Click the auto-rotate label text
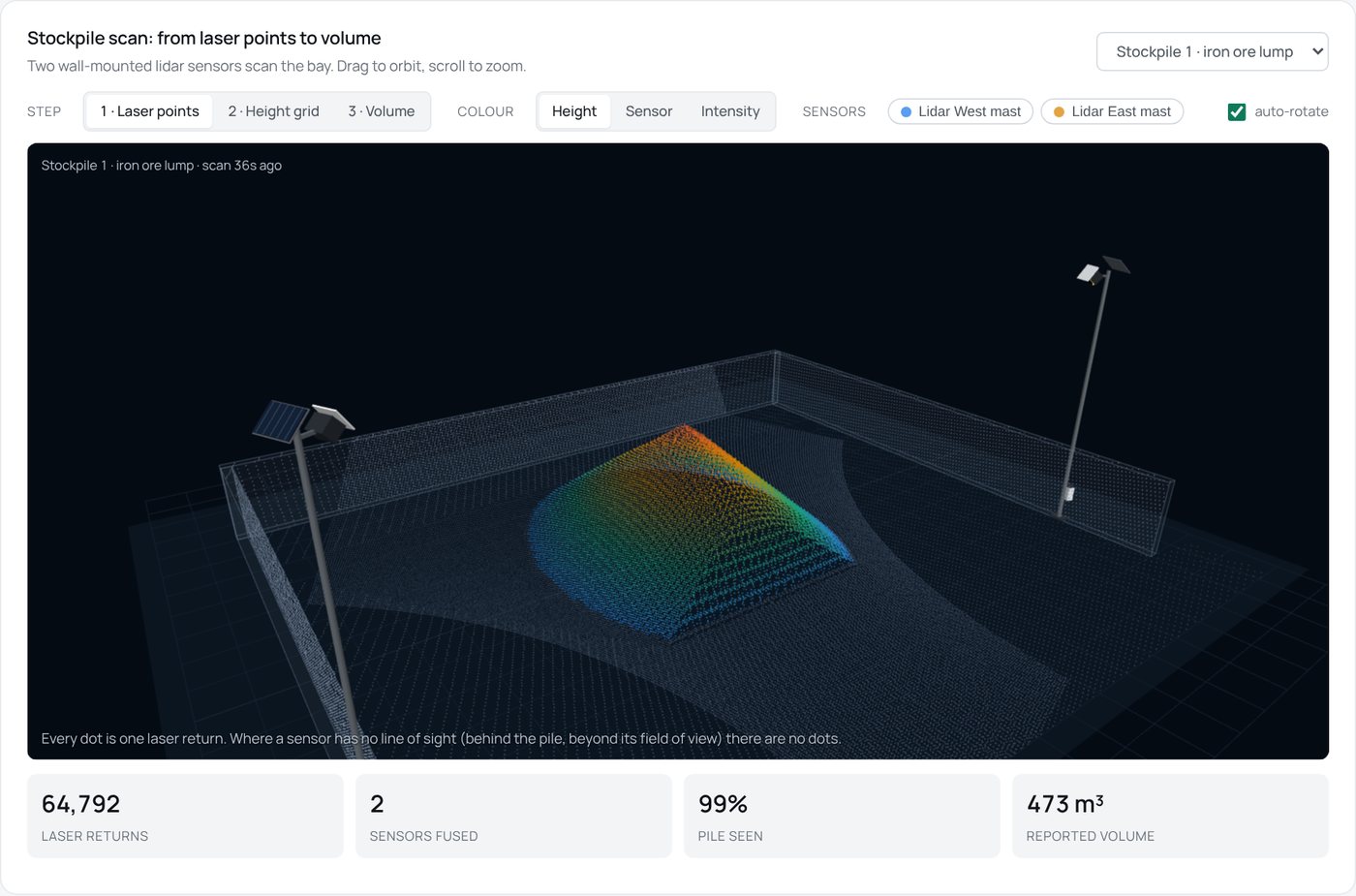1356x896 pixels. [1291, 111]
